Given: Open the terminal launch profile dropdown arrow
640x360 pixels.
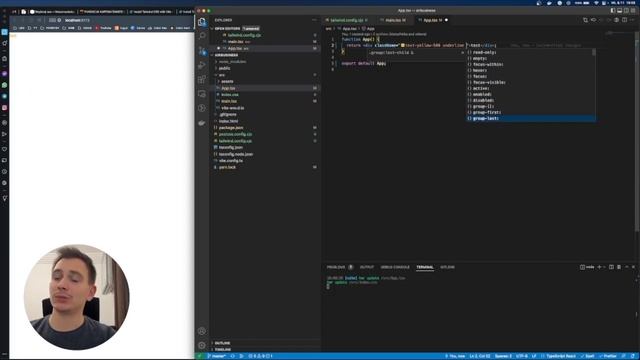Looking at the screenshot, I should [604, 267].
